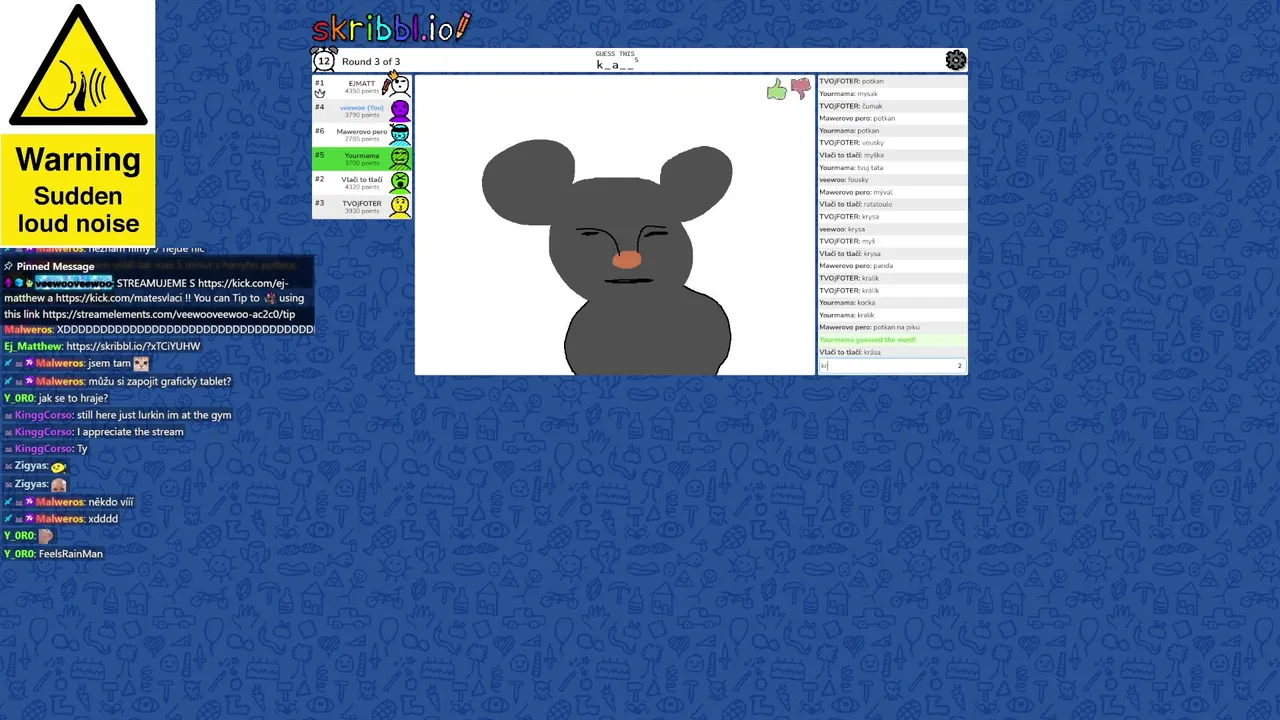
Task: Click the veewooveewoo username in pinned message
Action: click(x=75, y=283)
